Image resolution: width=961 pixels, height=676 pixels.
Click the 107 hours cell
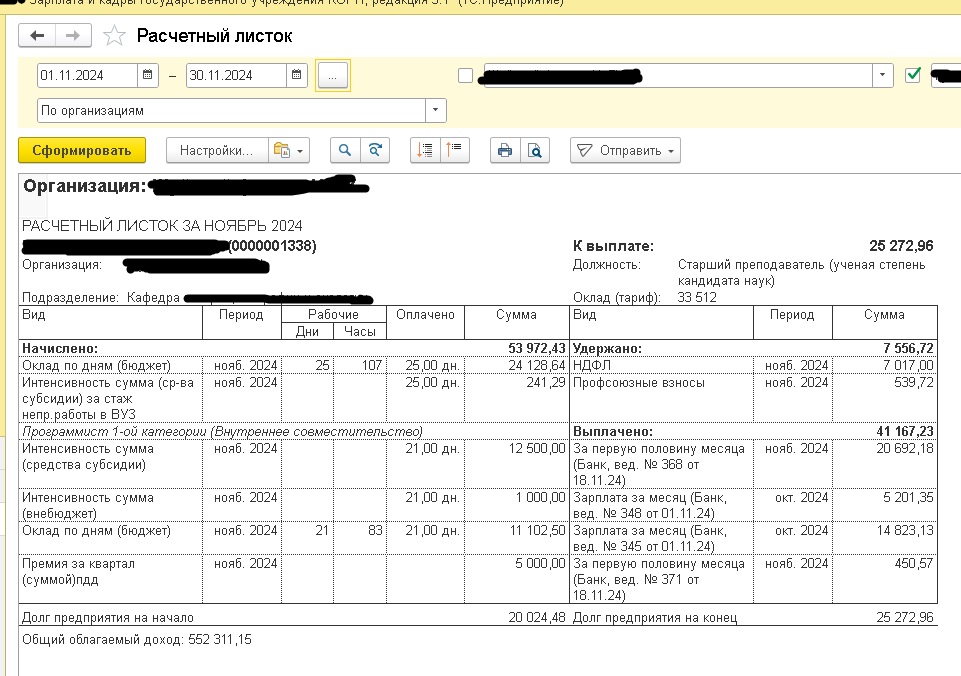371,365
